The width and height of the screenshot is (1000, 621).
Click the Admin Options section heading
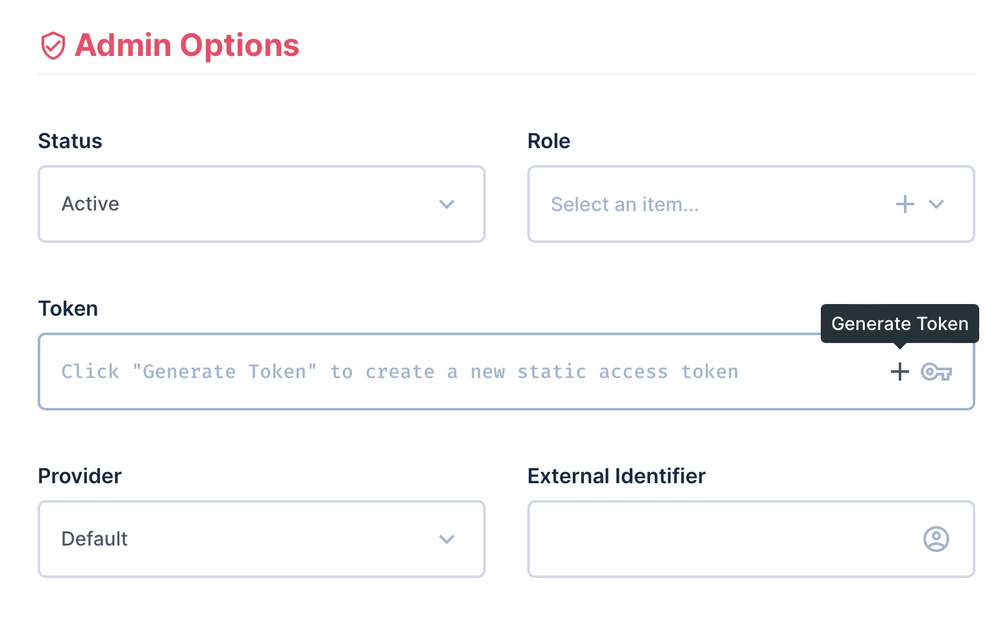pos(187,46)
